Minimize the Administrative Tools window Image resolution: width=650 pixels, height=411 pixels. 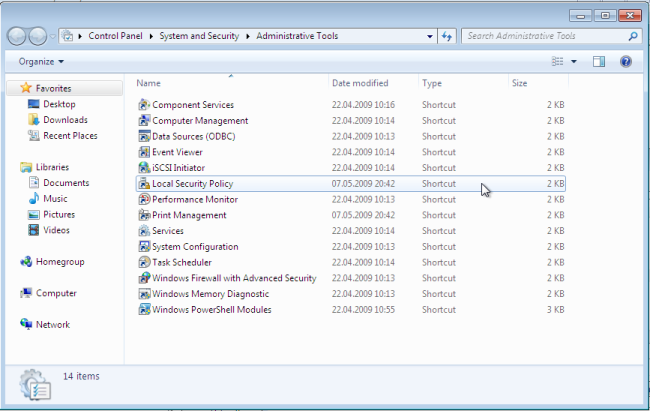pyautogui.click(x=580, y=16)
